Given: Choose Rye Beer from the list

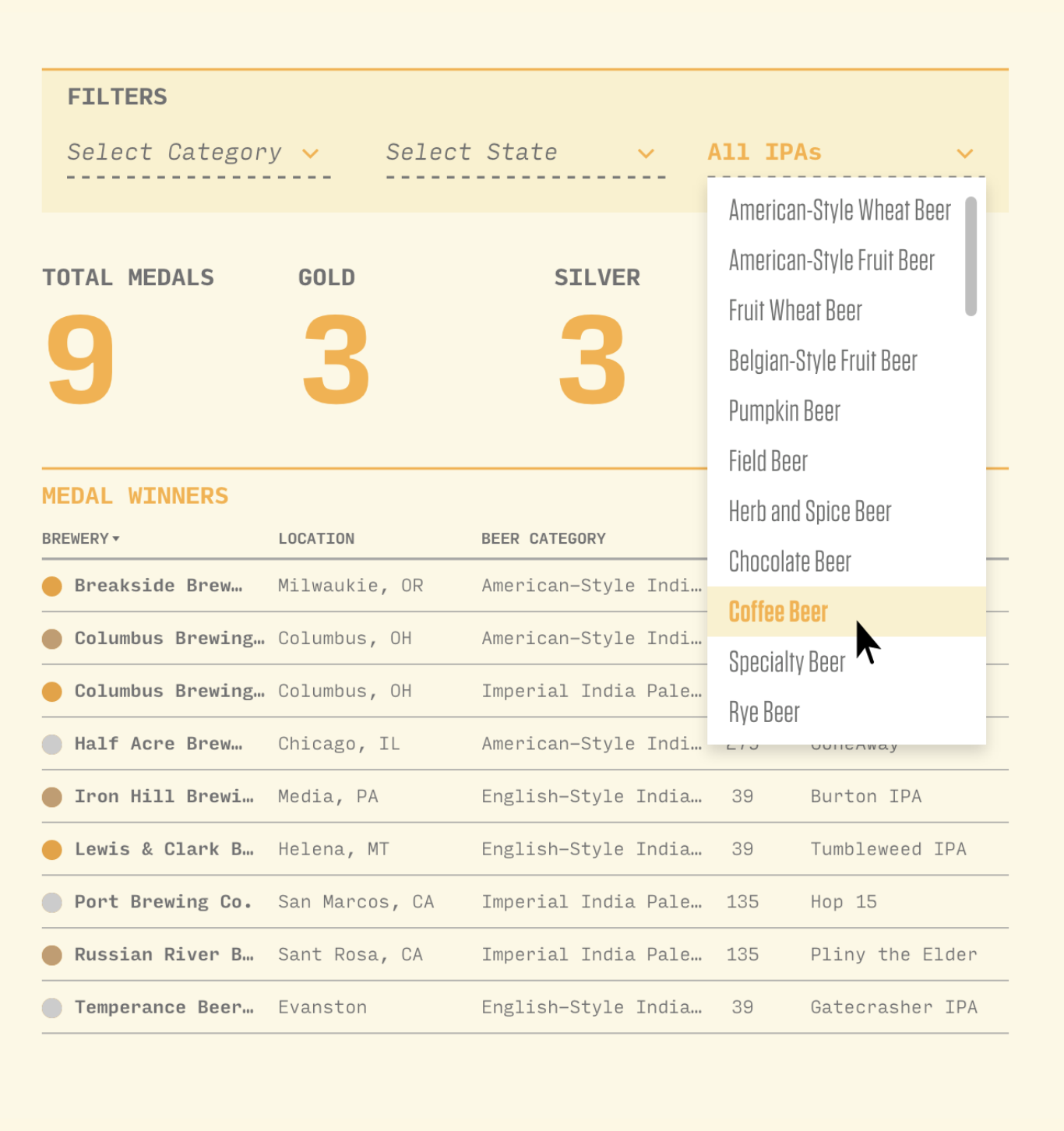Looking at the screenshot, I should (x=764, y=713).
